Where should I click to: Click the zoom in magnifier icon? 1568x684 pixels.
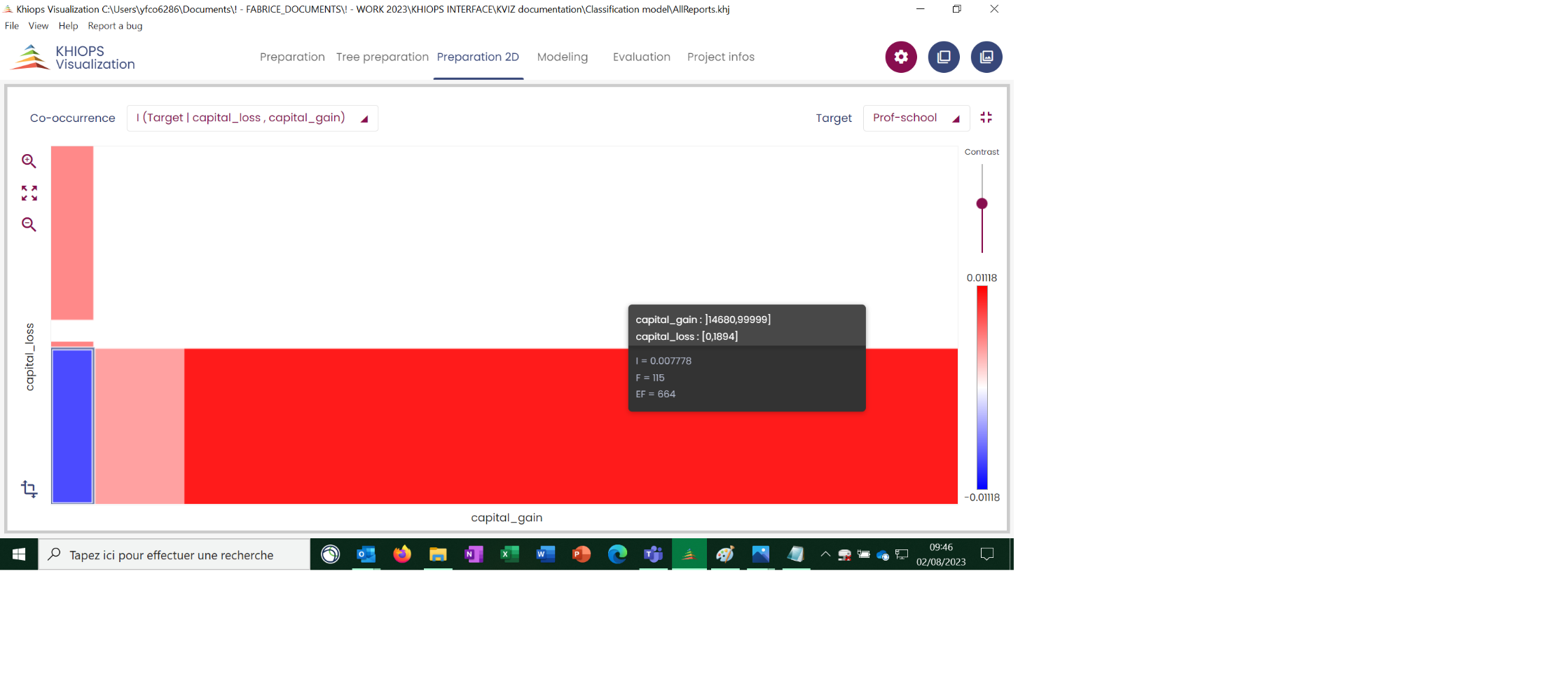pyautogui.click(x=29, y=161)
